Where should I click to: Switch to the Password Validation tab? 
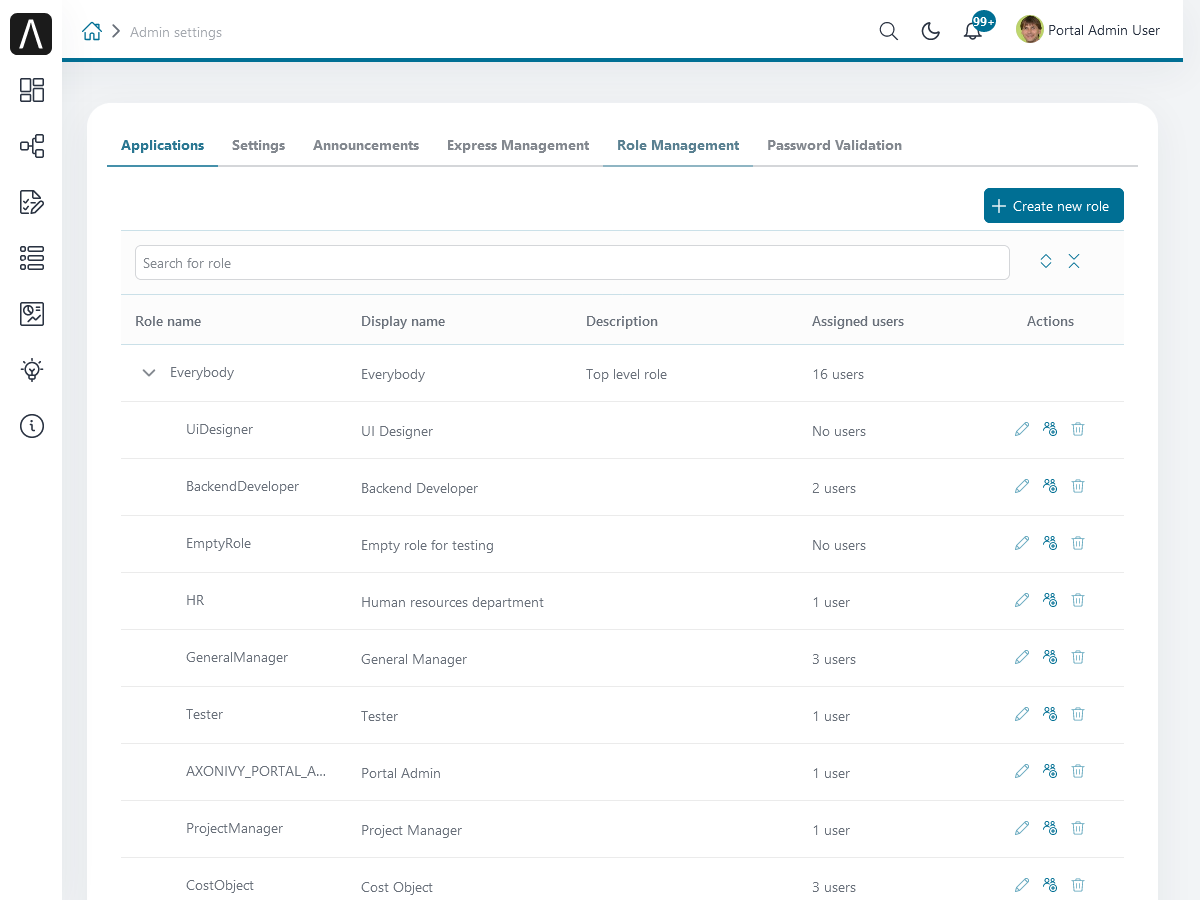pyautogui.click(x=834, y=145)
